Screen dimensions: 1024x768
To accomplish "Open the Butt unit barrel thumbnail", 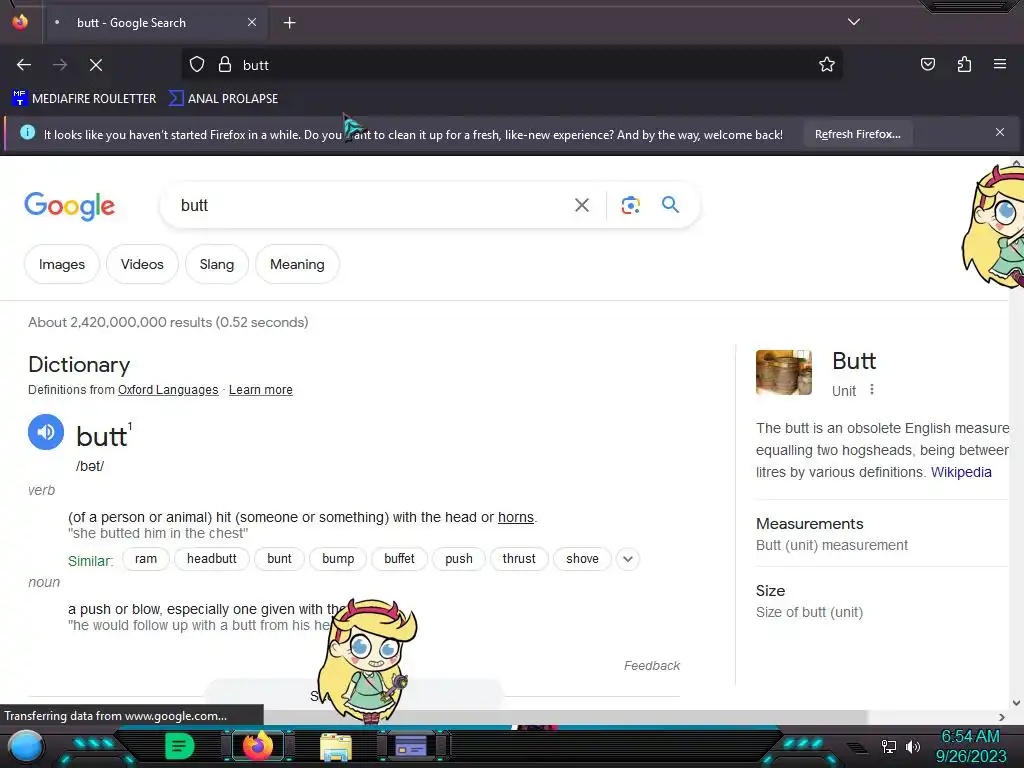I will coord(784,372).
